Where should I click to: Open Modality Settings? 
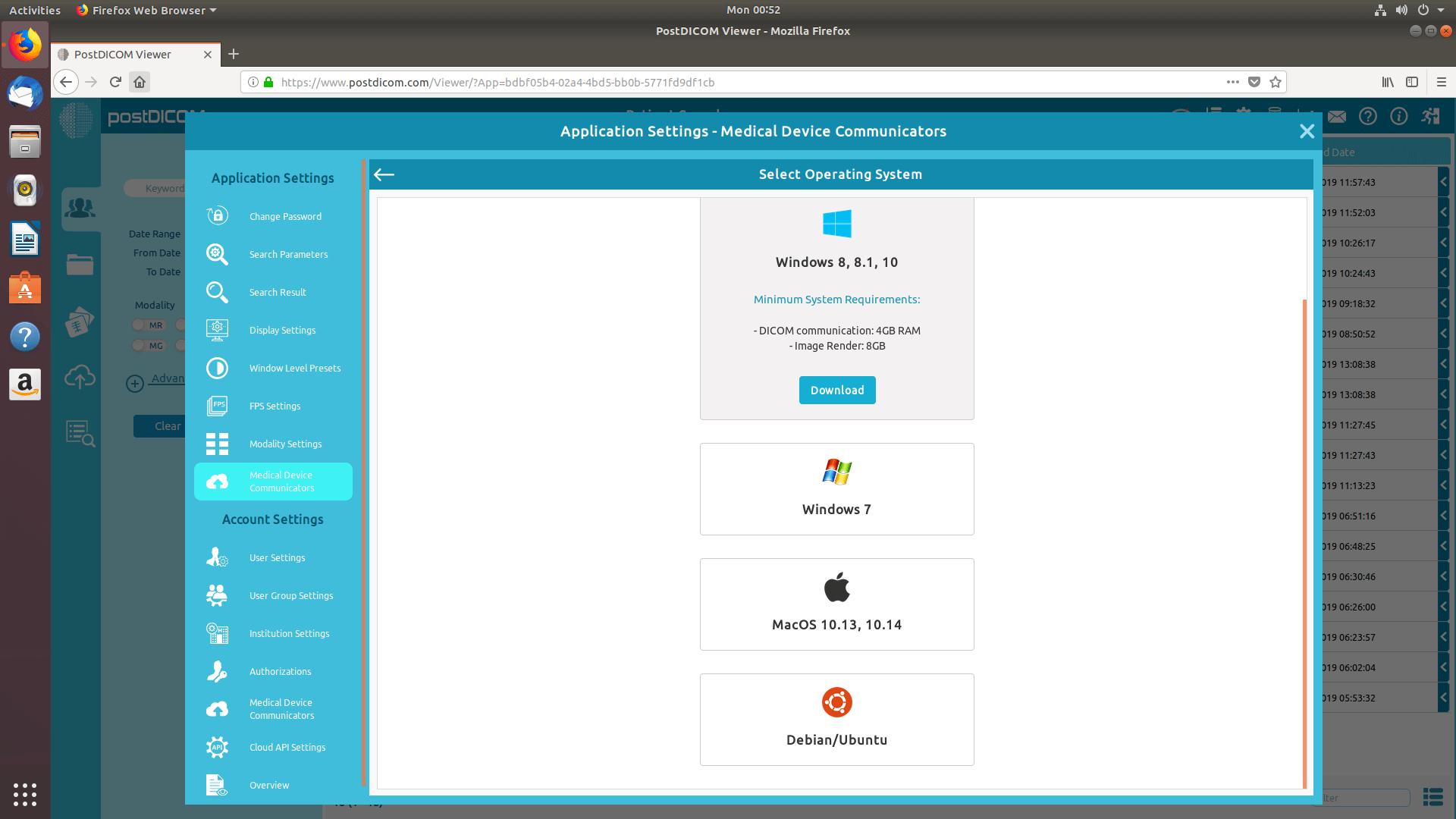(285, 444)
